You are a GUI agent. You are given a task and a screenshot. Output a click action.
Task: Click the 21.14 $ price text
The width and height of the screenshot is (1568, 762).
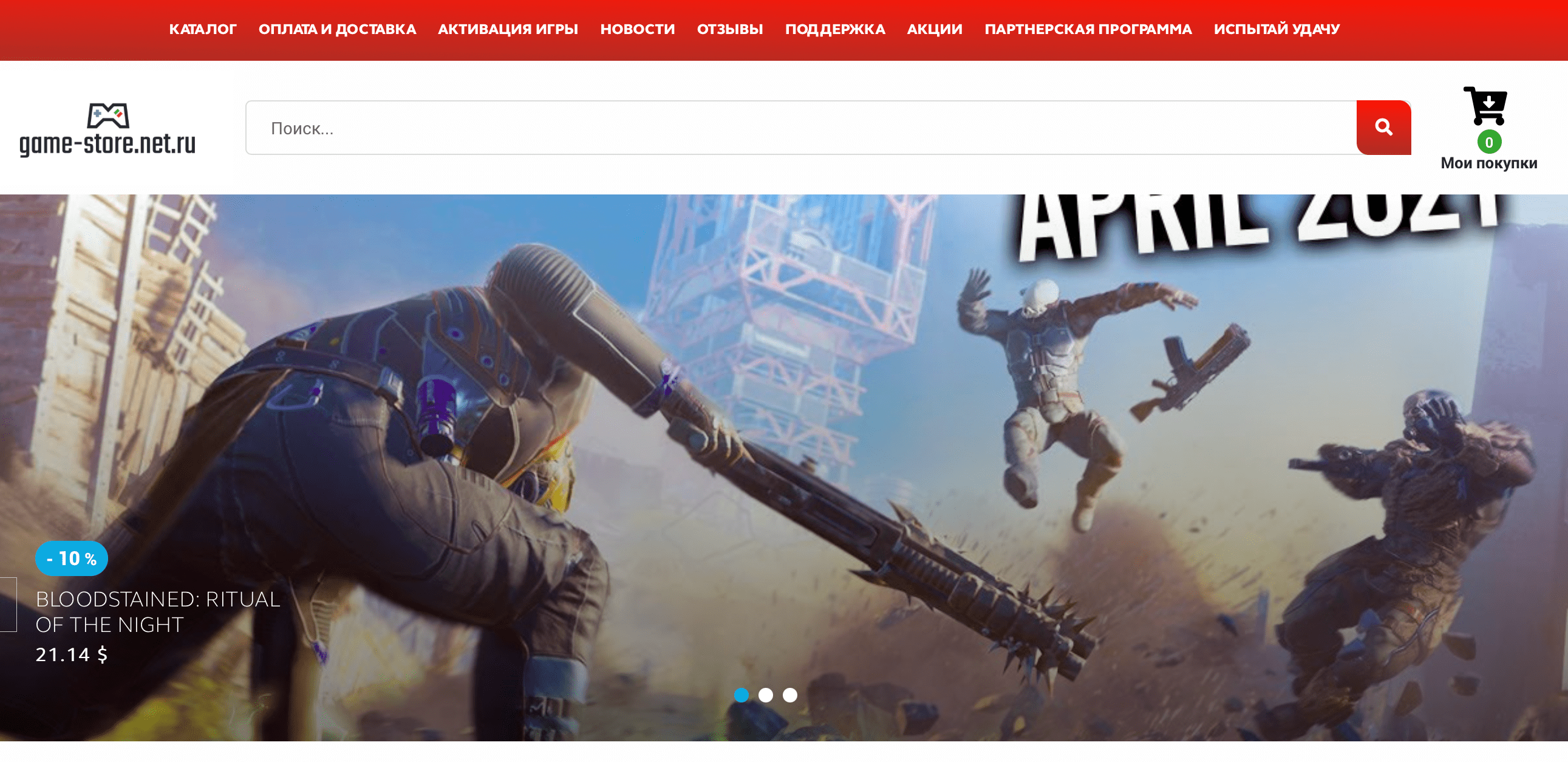(72, 655)
